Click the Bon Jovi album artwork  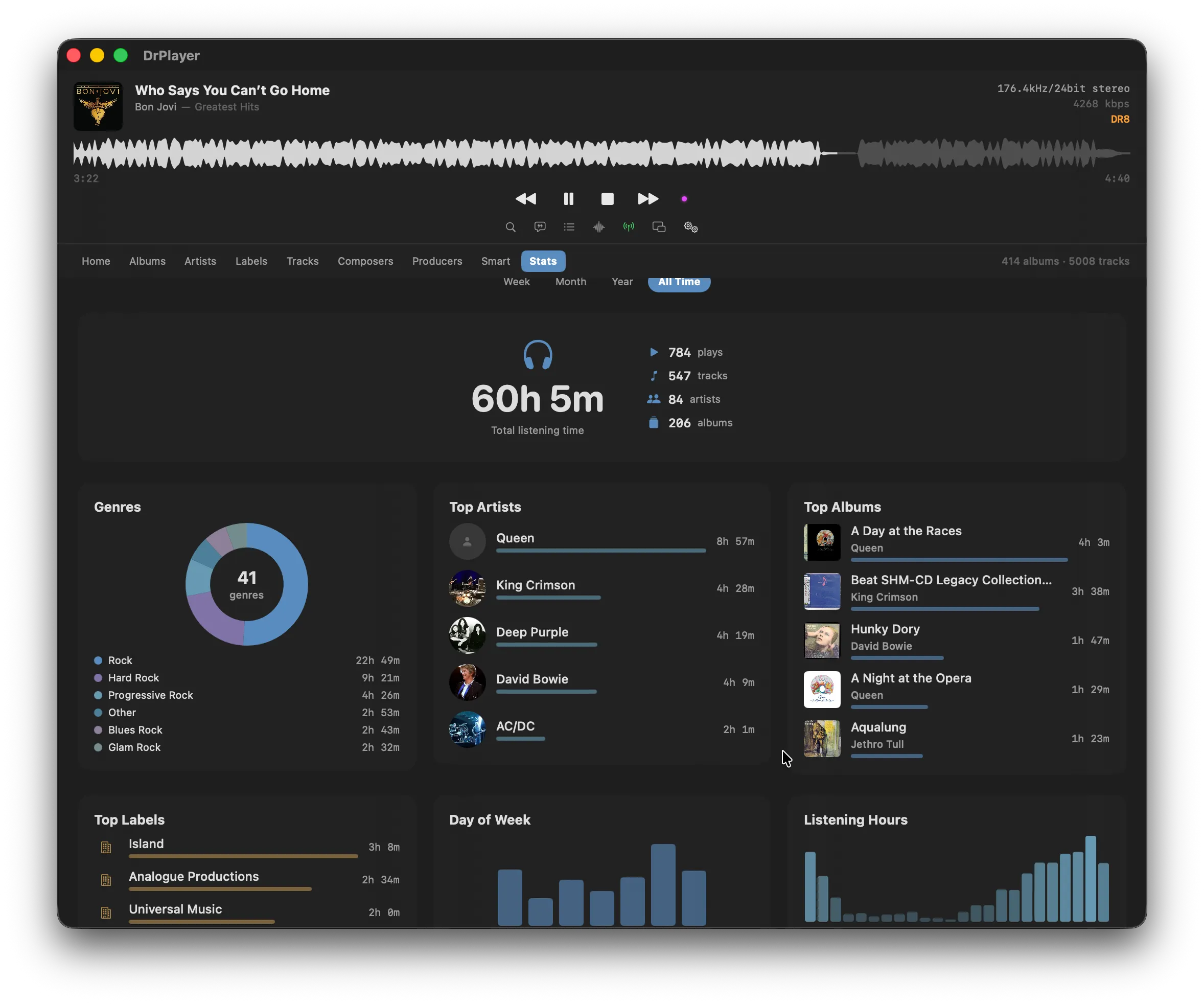pos(98,106)
